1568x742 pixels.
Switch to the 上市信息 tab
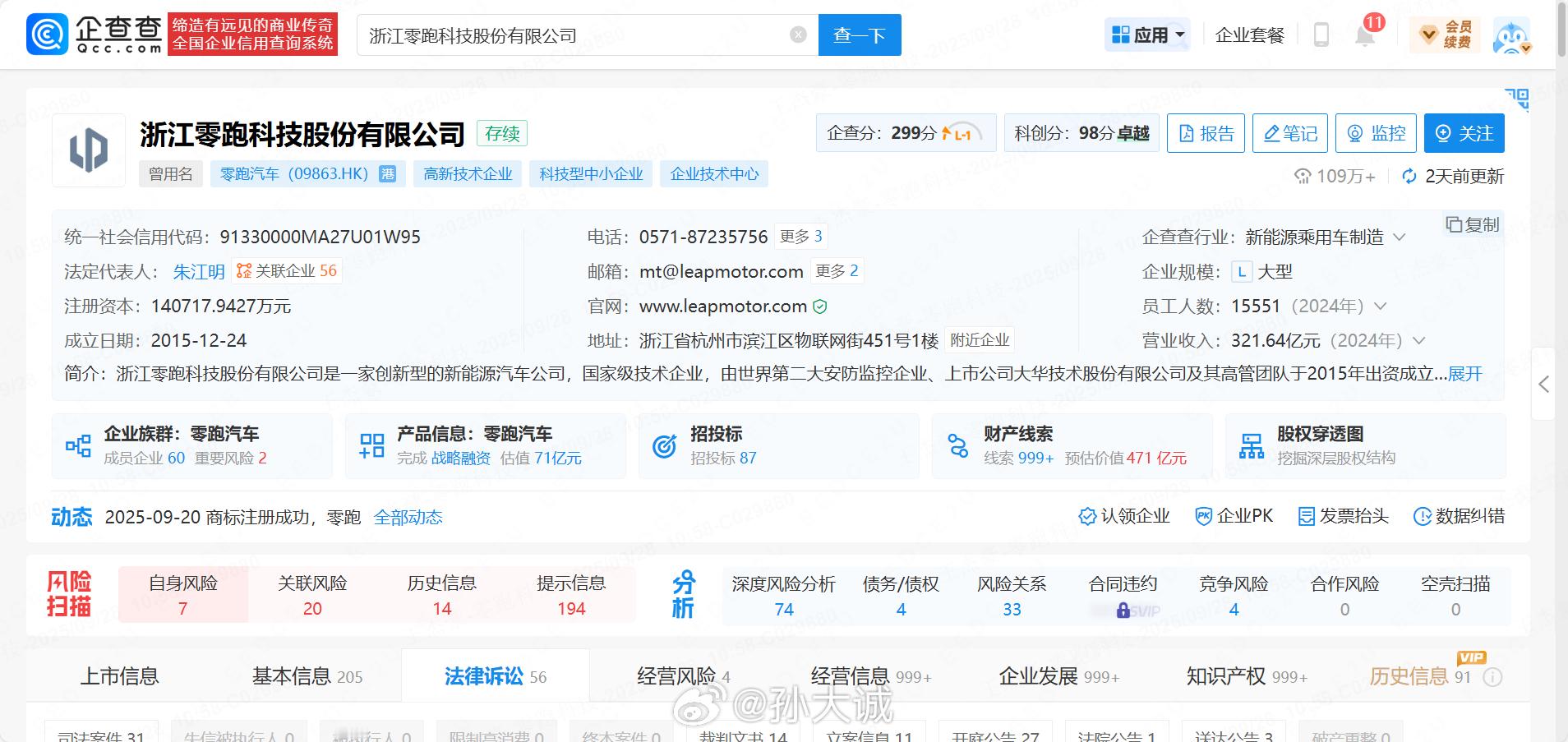[119, 676]
